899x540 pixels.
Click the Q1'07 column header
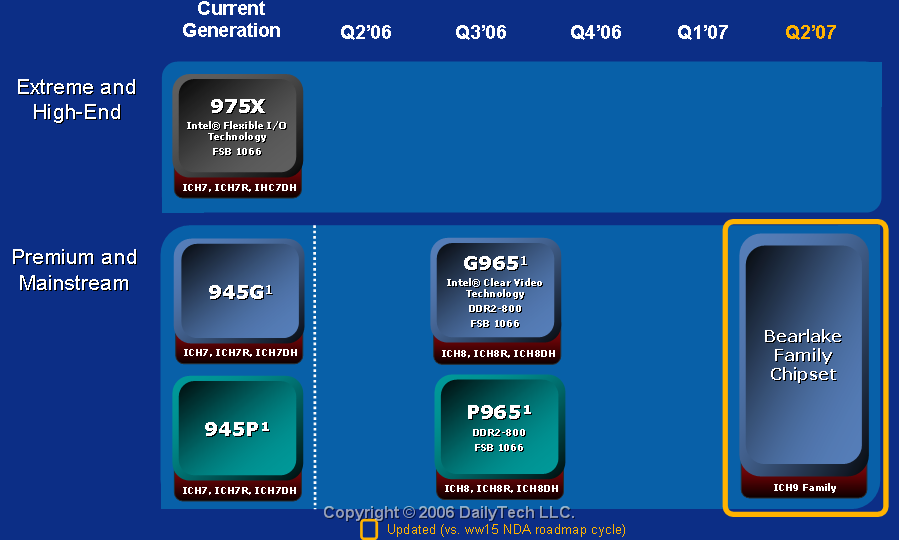point(702,32)
